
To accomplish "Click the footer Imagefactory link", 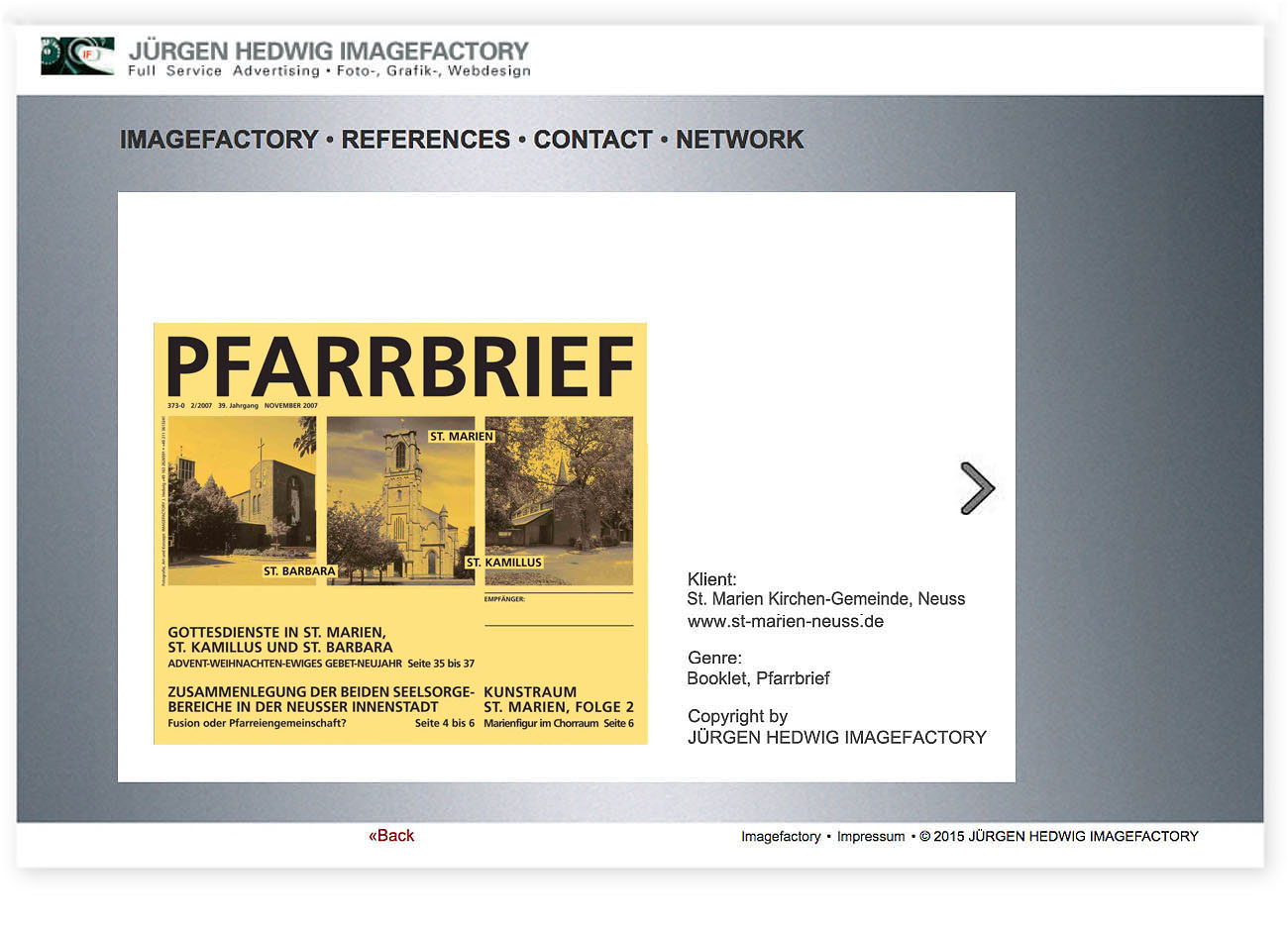I will pos(781,837).
